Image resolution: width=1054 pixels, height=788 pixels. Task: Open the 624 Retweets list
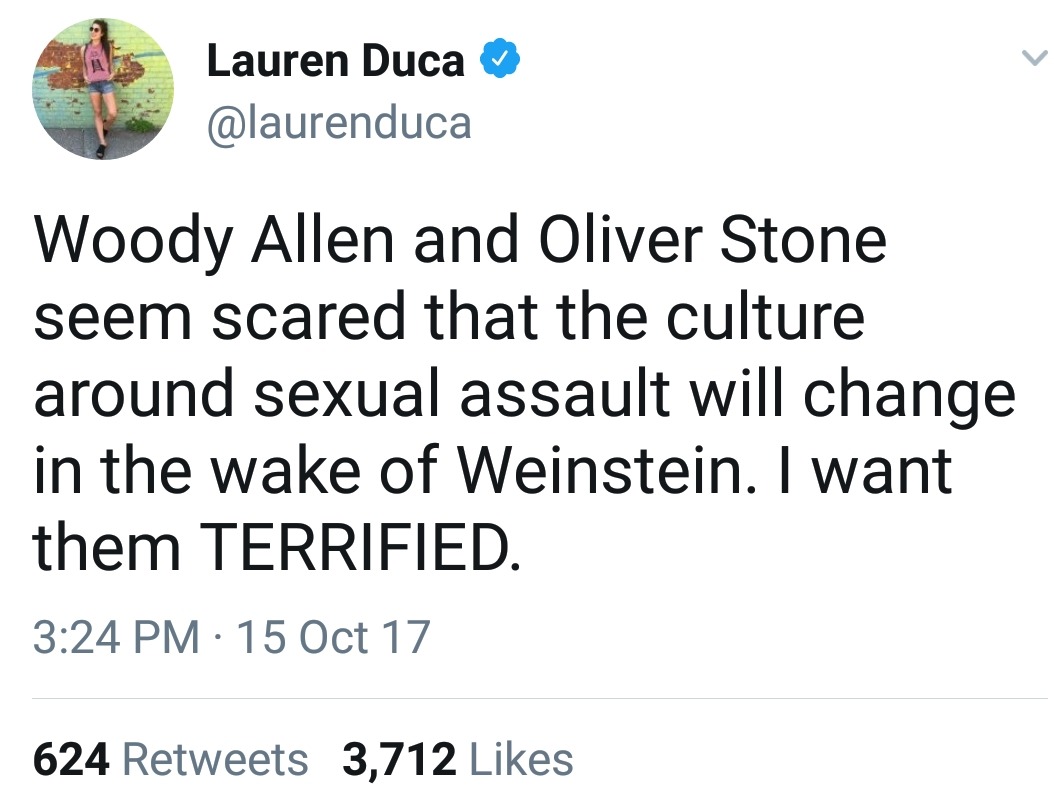point(171,759)
